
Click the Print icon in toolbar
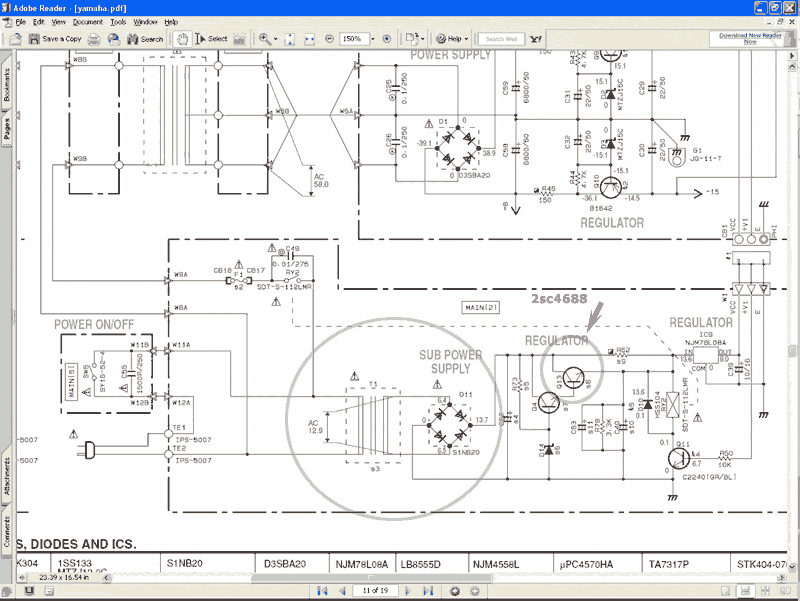[x=94, y=39]
